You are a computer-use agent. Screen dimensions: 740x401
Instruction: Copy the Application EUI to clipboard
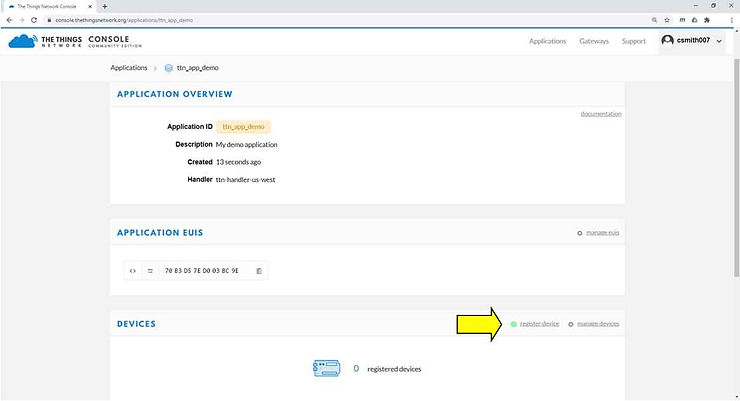[258, 271]
